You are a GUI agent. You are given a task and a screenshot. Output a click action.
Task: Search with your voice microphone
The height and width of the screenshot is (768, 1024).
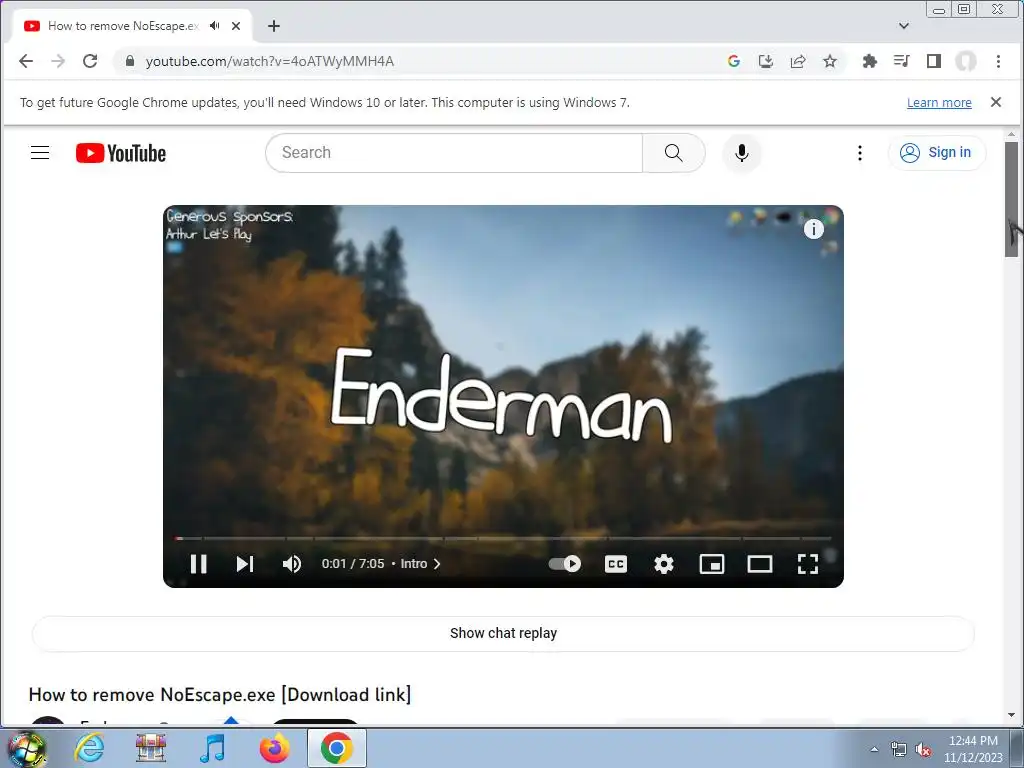741,153
